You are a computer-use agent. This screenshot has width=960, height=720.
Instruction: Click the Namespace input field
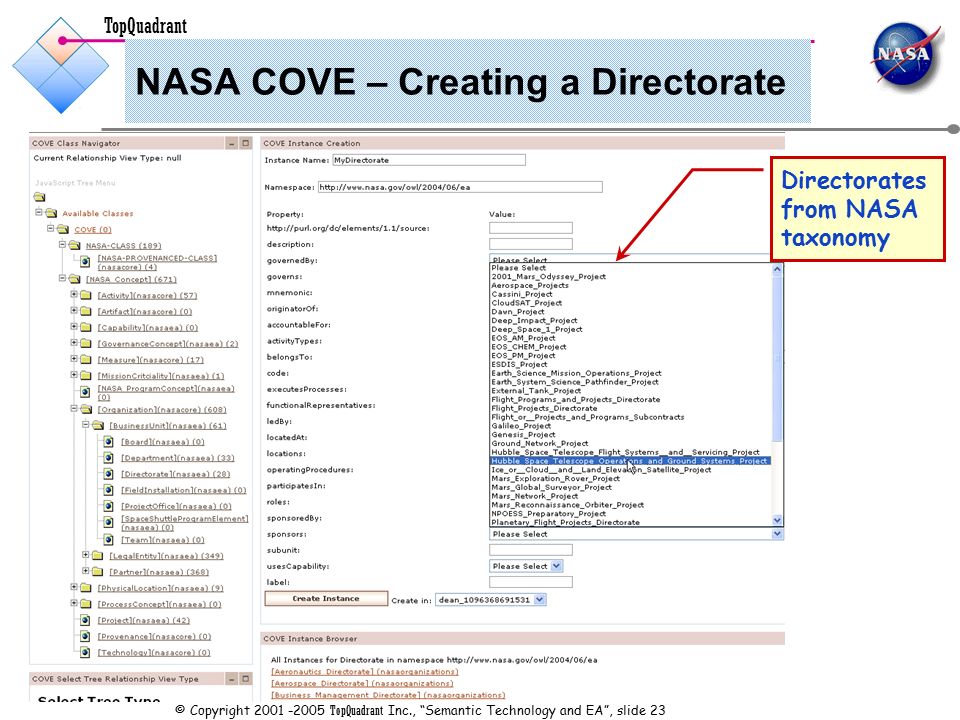(x=460, y=187)
